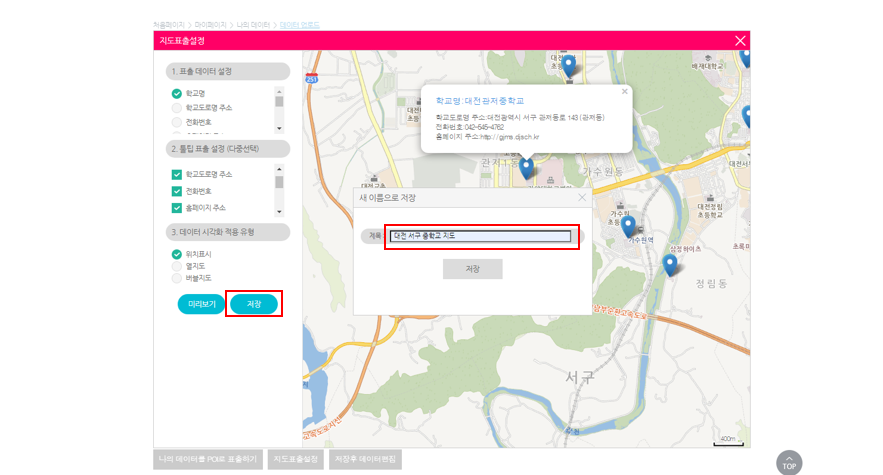883x475 pixels.
Task: Click the 2. 툴팁 표출 설정 (다중선택) header
Action: pyautogui.click(x=228, y=149)
